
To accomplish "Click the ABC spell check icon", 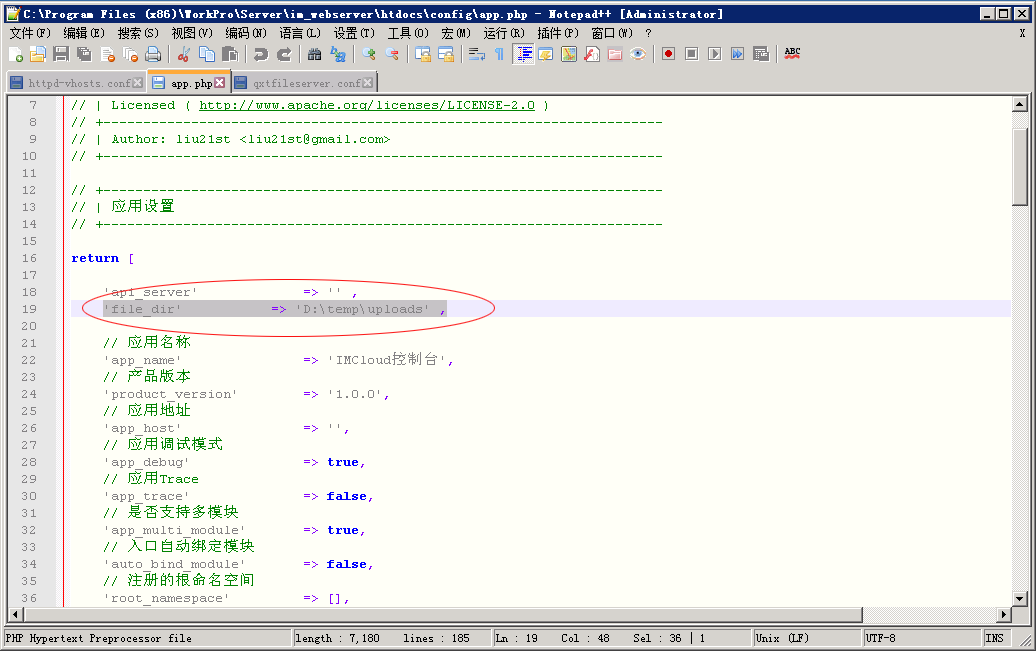I will tap(792, 54).
